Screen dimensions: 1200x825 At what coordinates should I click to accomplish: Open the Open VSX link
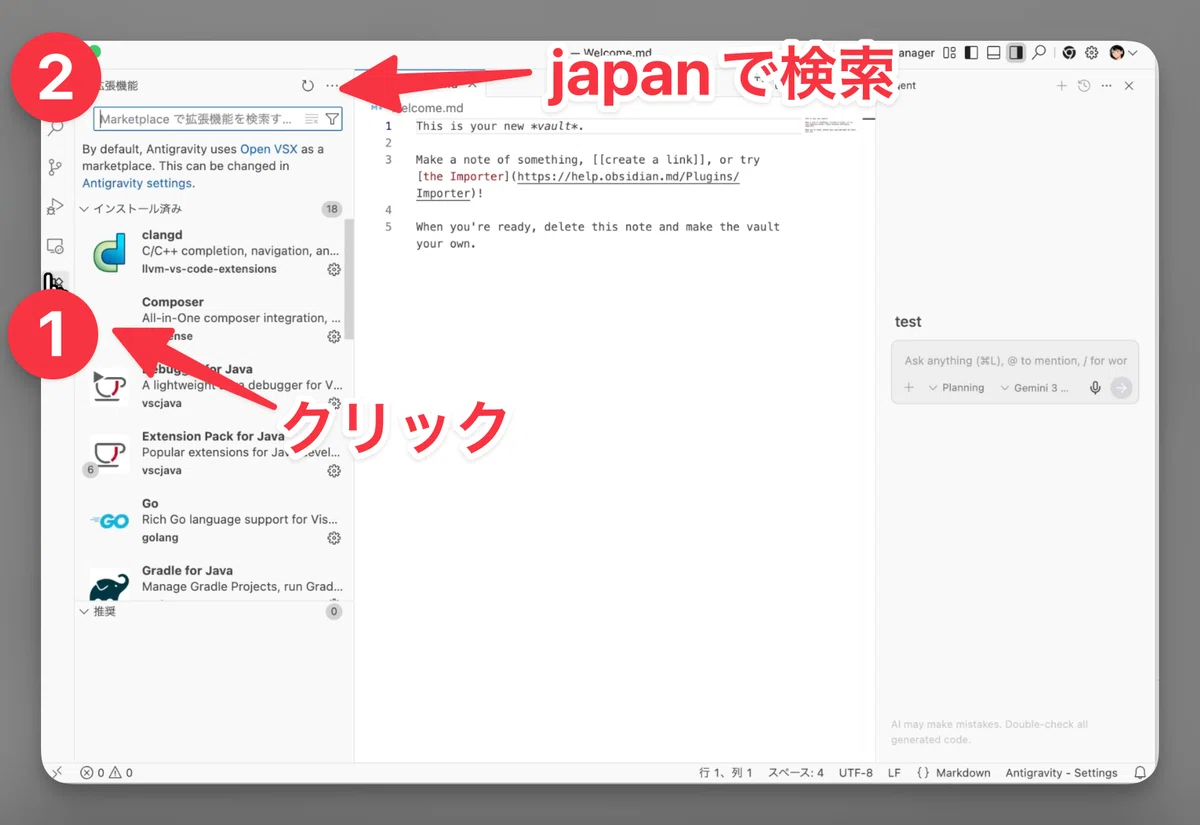pyautogui.click(x=269, y=149)
